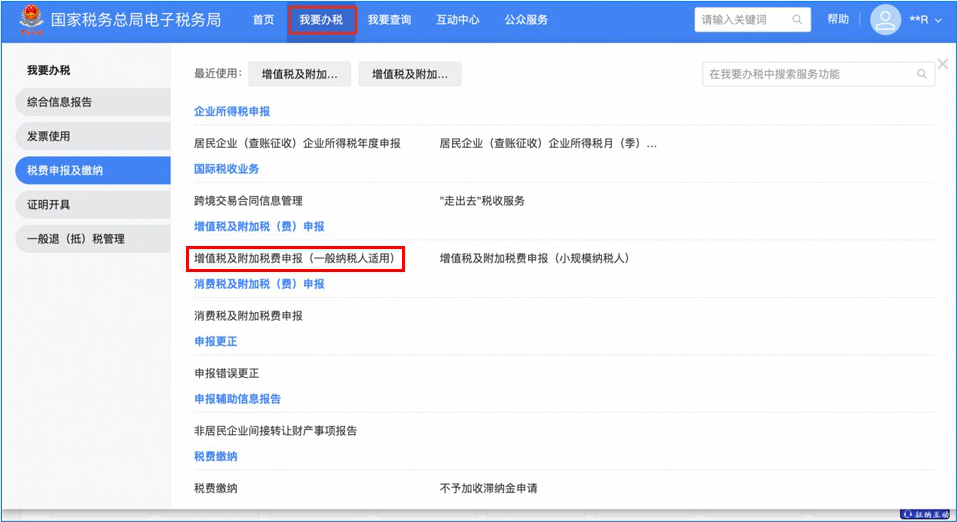Open 发票使用 sidebar item

92,136
